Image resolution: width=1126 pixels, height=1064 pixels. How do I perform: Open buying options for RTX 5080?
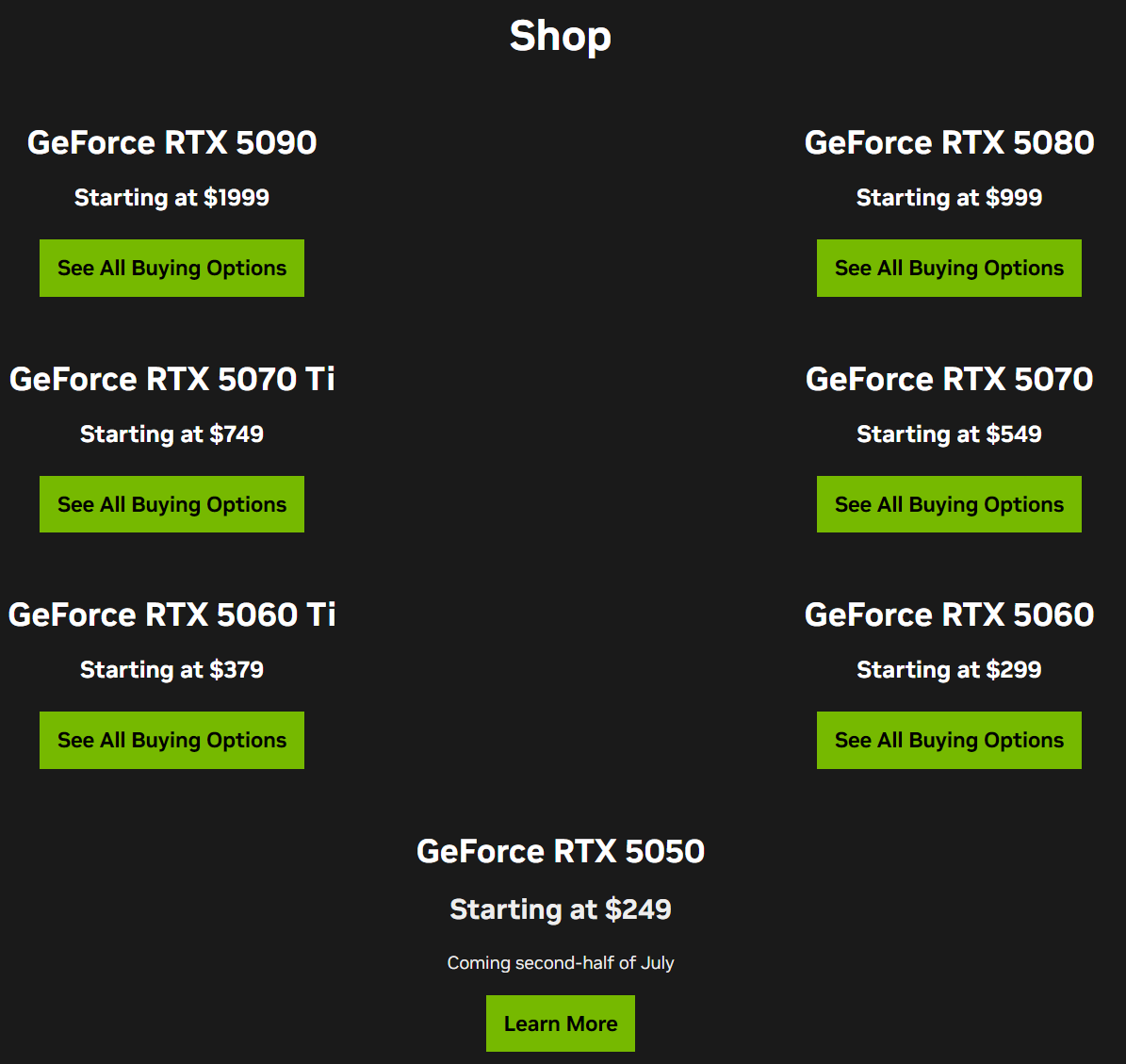click(949, 268)
